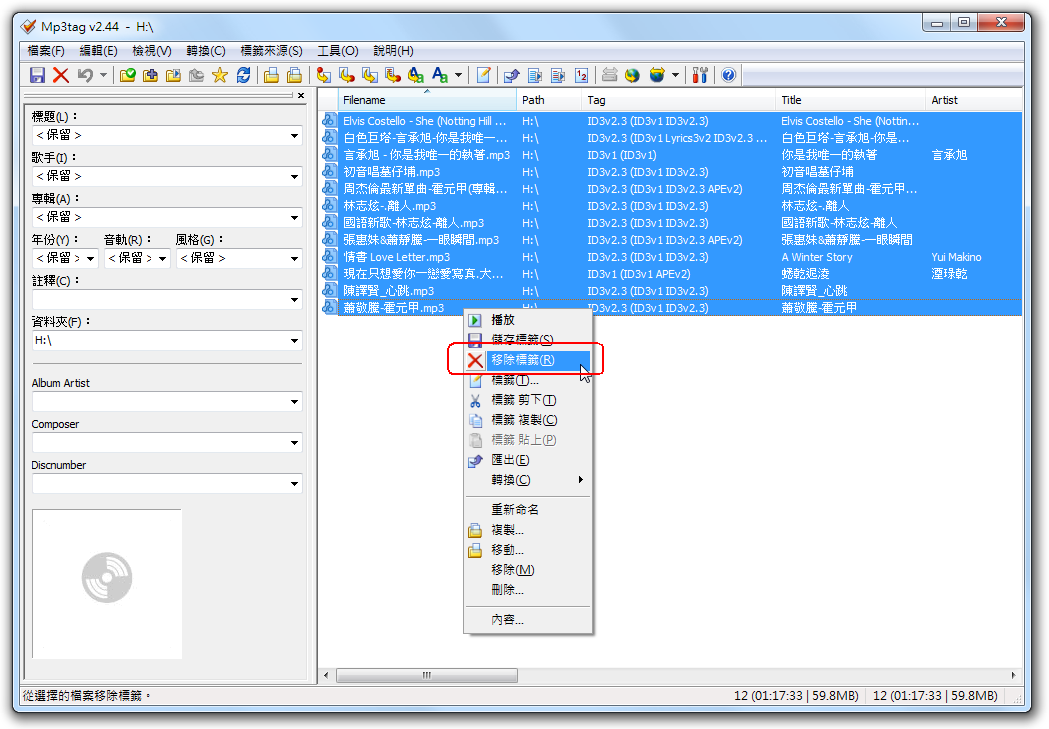This screenshot has height=729, width=1049.
Task: Click the Discnumber input field
Action: 167,484
